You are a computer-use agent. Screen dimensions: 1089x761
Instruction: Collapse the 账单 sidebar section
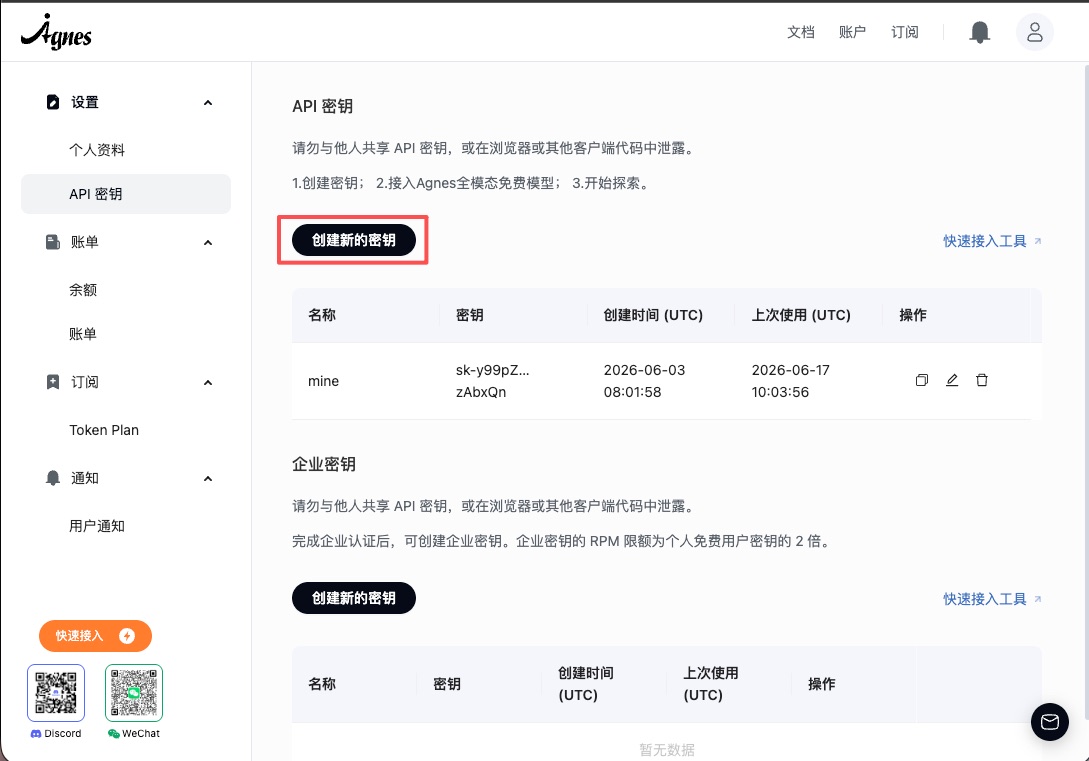208,242
